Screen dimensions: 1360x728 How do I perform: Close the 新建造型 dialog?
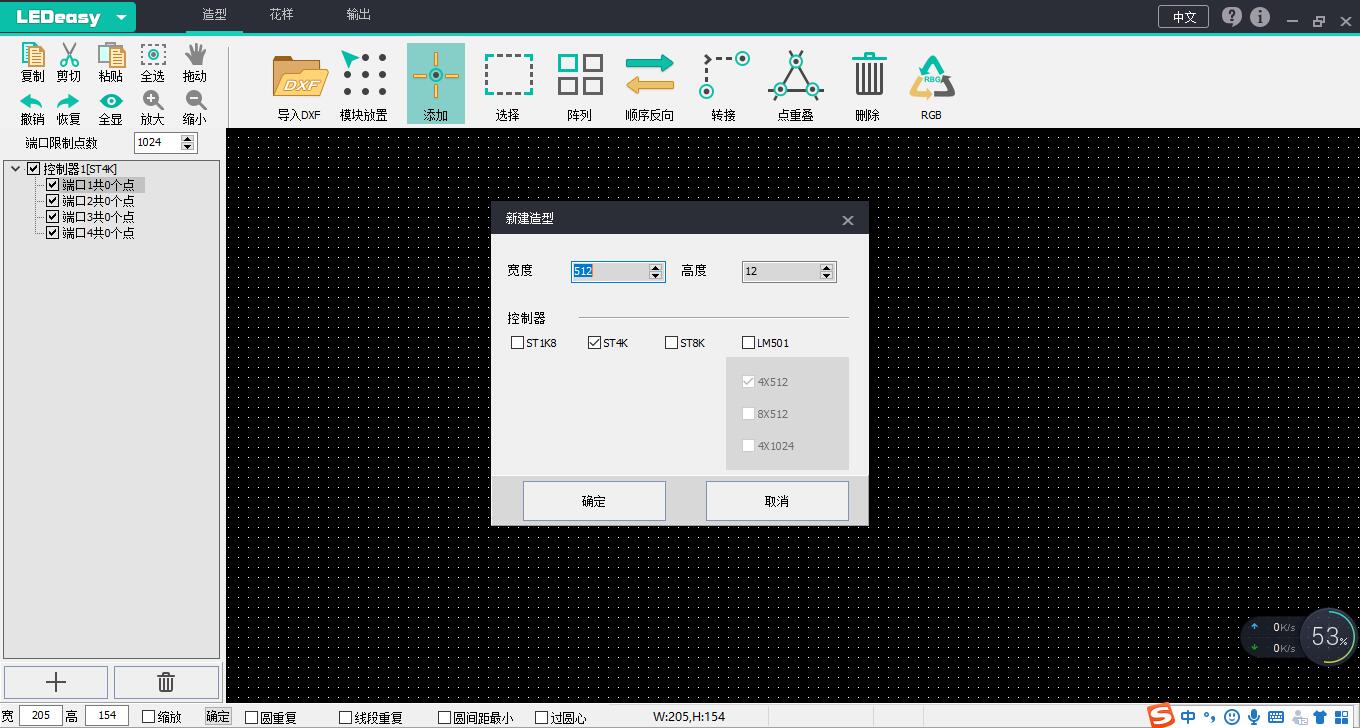[848, 220]
